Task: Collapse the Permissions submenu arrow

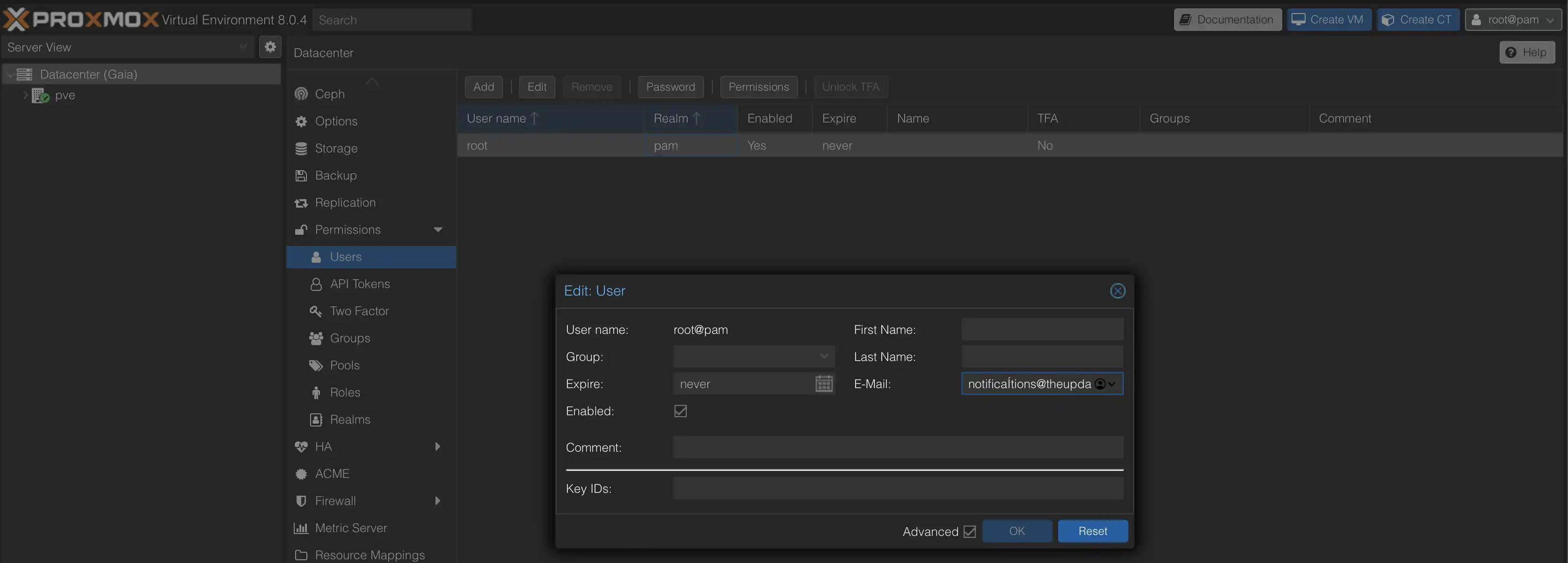Action: (x=438, y=230)
